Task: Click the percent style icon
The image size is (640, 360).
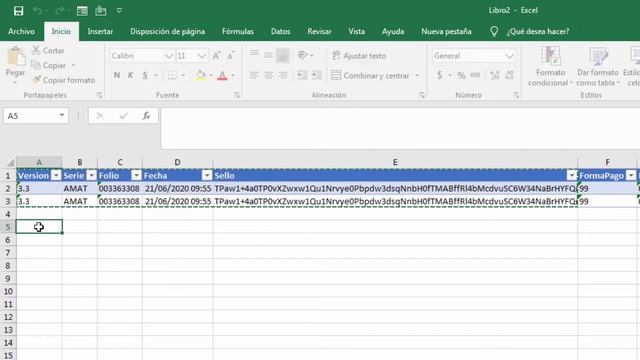Action: click(x=462, y=76)
